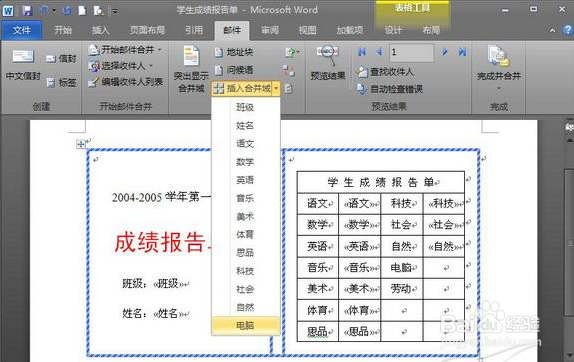Open the 布局 table tools tab
Viewport: 574px width, 362px height.
431,30
